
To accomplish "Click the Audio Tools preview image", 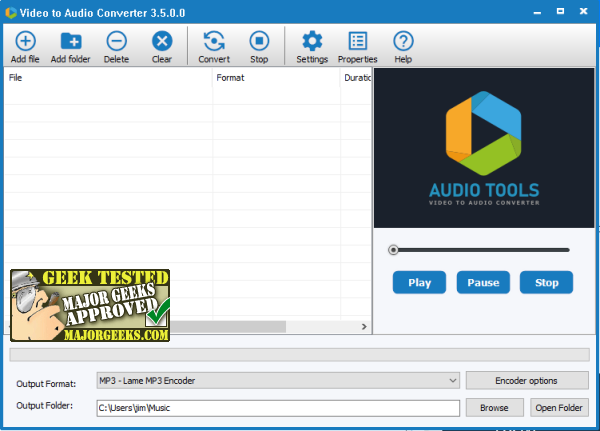I will pyautogui.click(x=484, y=148).
